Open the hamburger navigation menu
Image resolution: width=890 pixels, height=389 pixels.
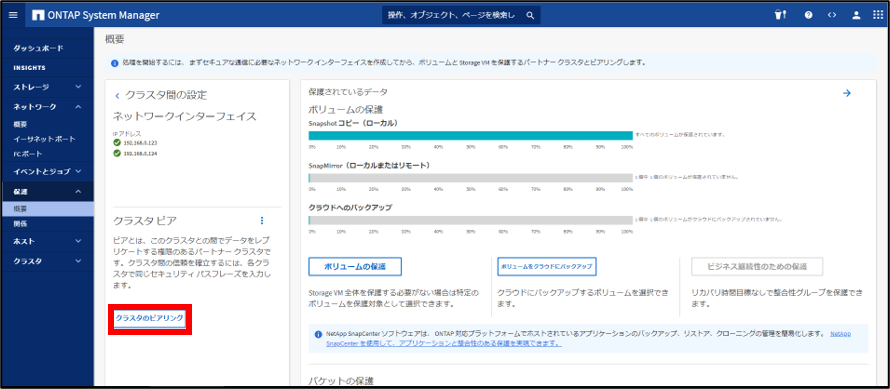14,15
